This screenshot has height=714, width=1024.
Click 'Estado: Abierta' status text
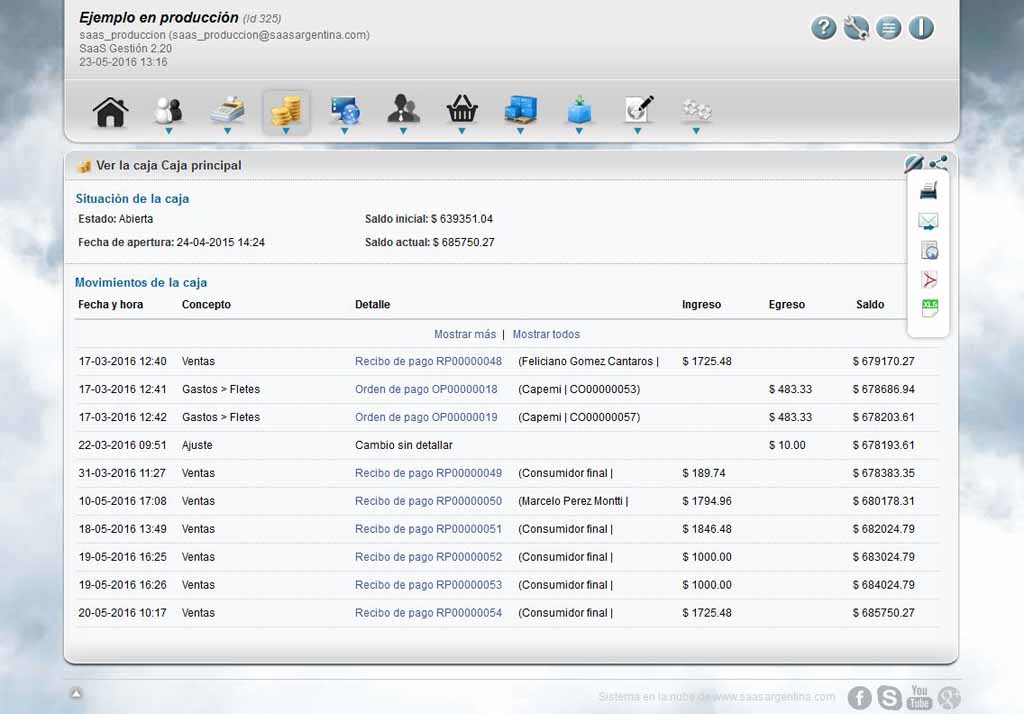pyautogui.click(x=116, y=219)
